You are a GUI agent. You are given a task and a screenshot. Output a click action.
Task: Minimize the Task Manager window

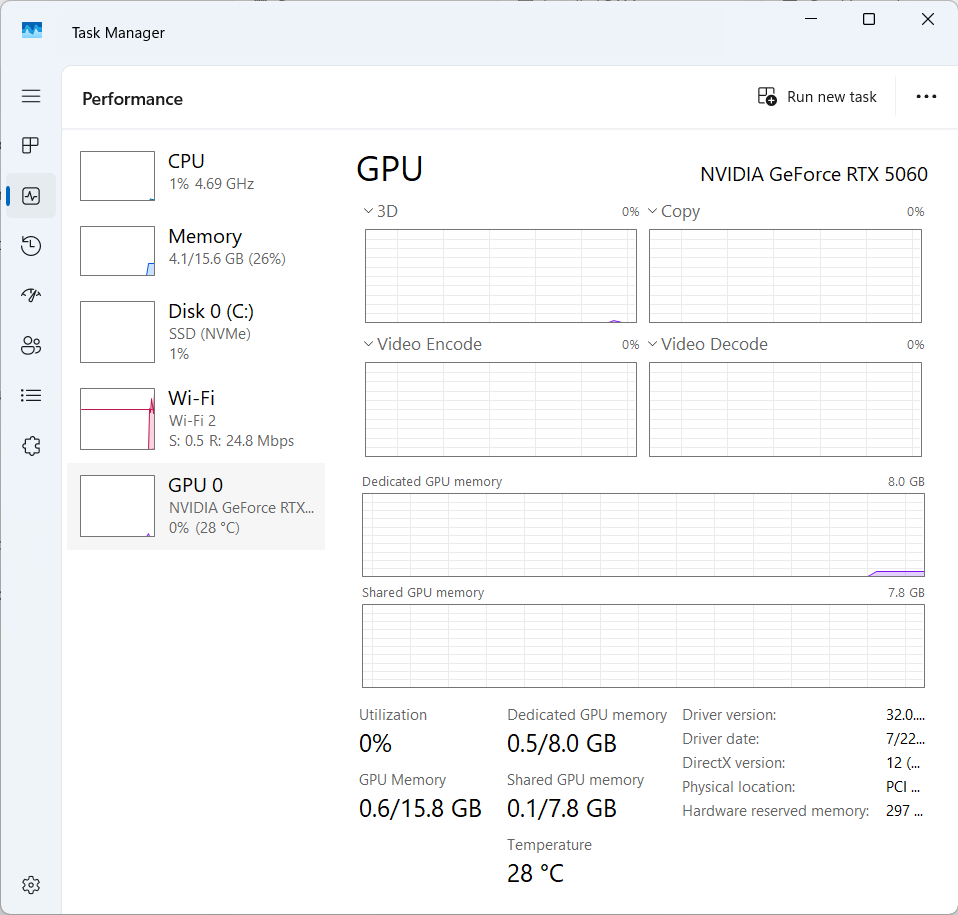point(811,19)
